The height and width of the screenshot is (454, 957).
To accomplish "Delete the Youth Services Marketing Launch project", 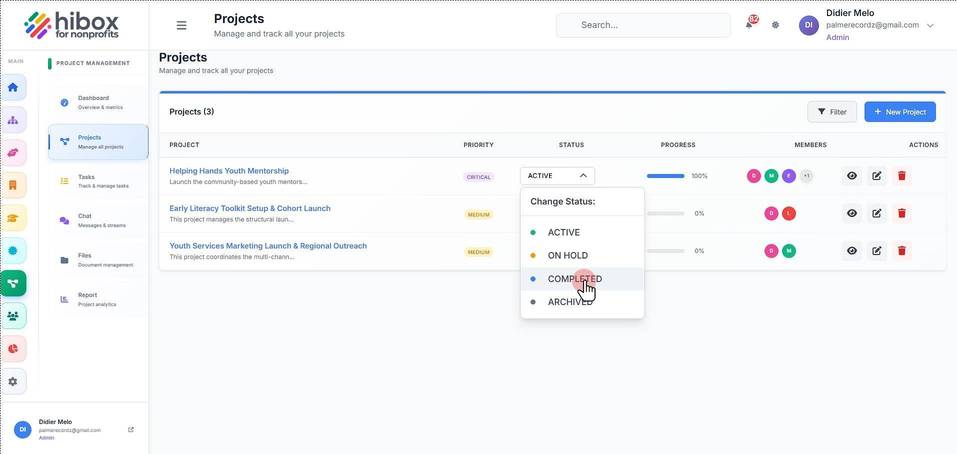I will pyautogui.click(x=901, y=251).
